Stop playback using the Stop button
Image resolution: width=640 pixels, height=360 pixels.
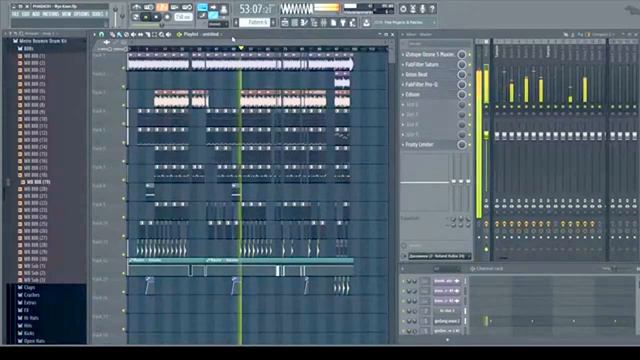(x=156, y=17)
